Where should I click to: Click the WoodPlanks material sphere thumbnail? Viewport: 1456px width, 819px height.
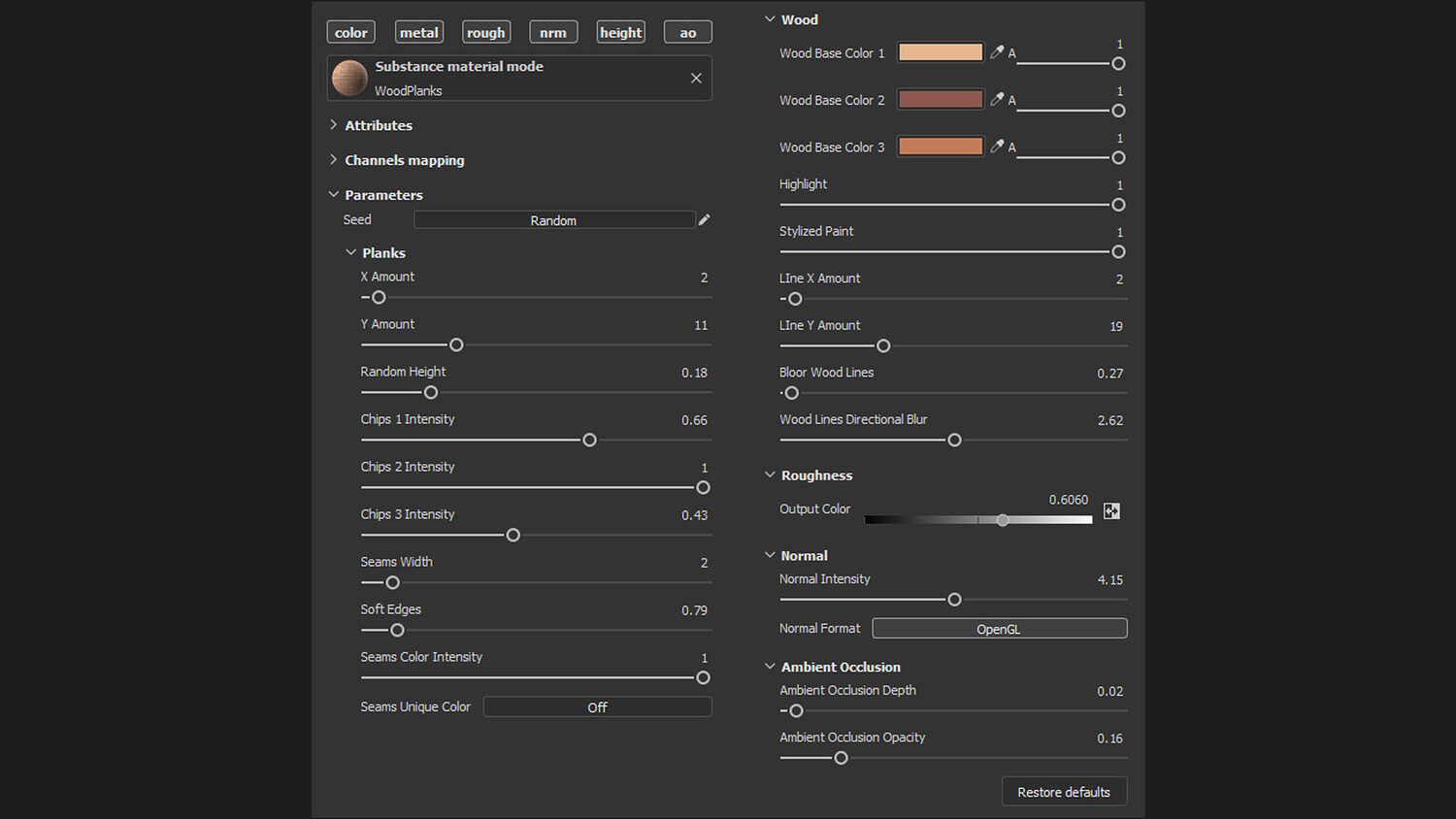coord(349,79)
